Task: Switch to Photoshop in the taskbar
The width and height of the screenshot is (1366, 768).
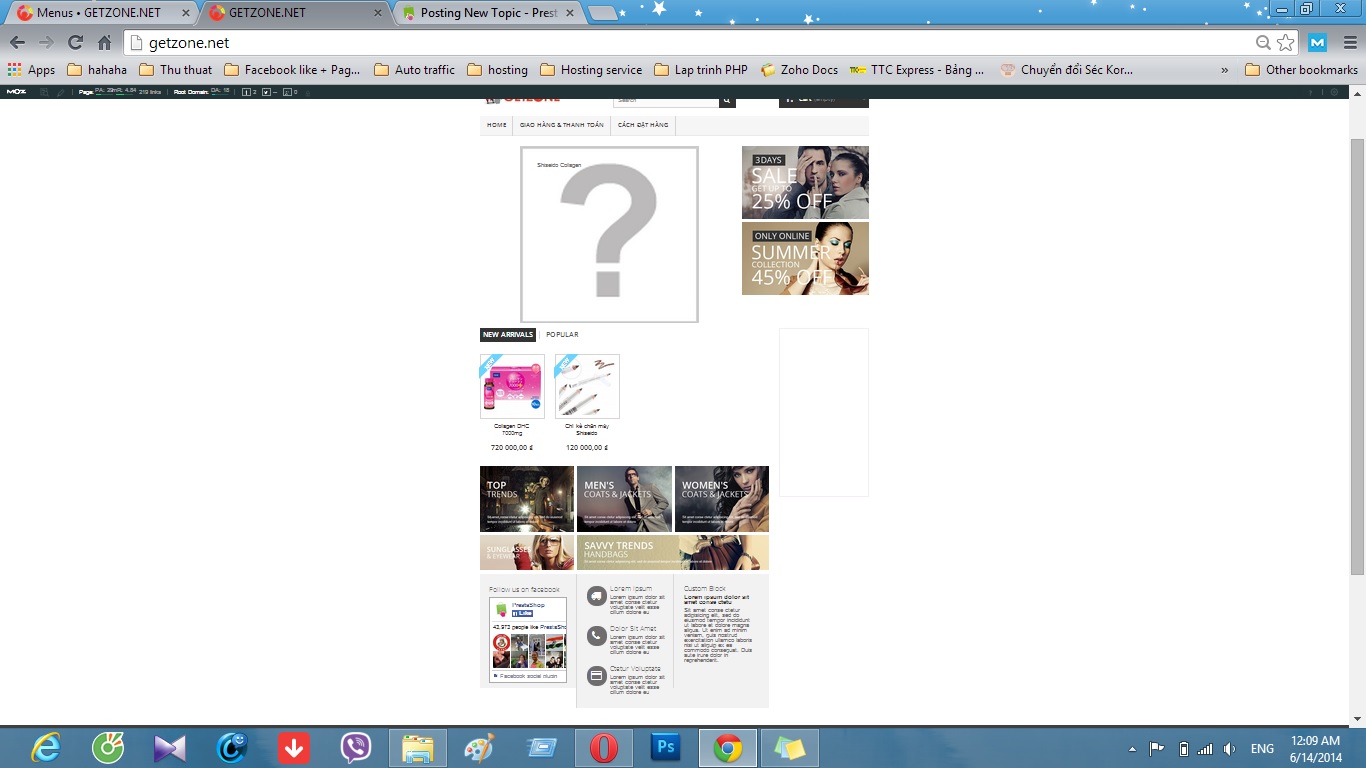Action: (665, 748)
